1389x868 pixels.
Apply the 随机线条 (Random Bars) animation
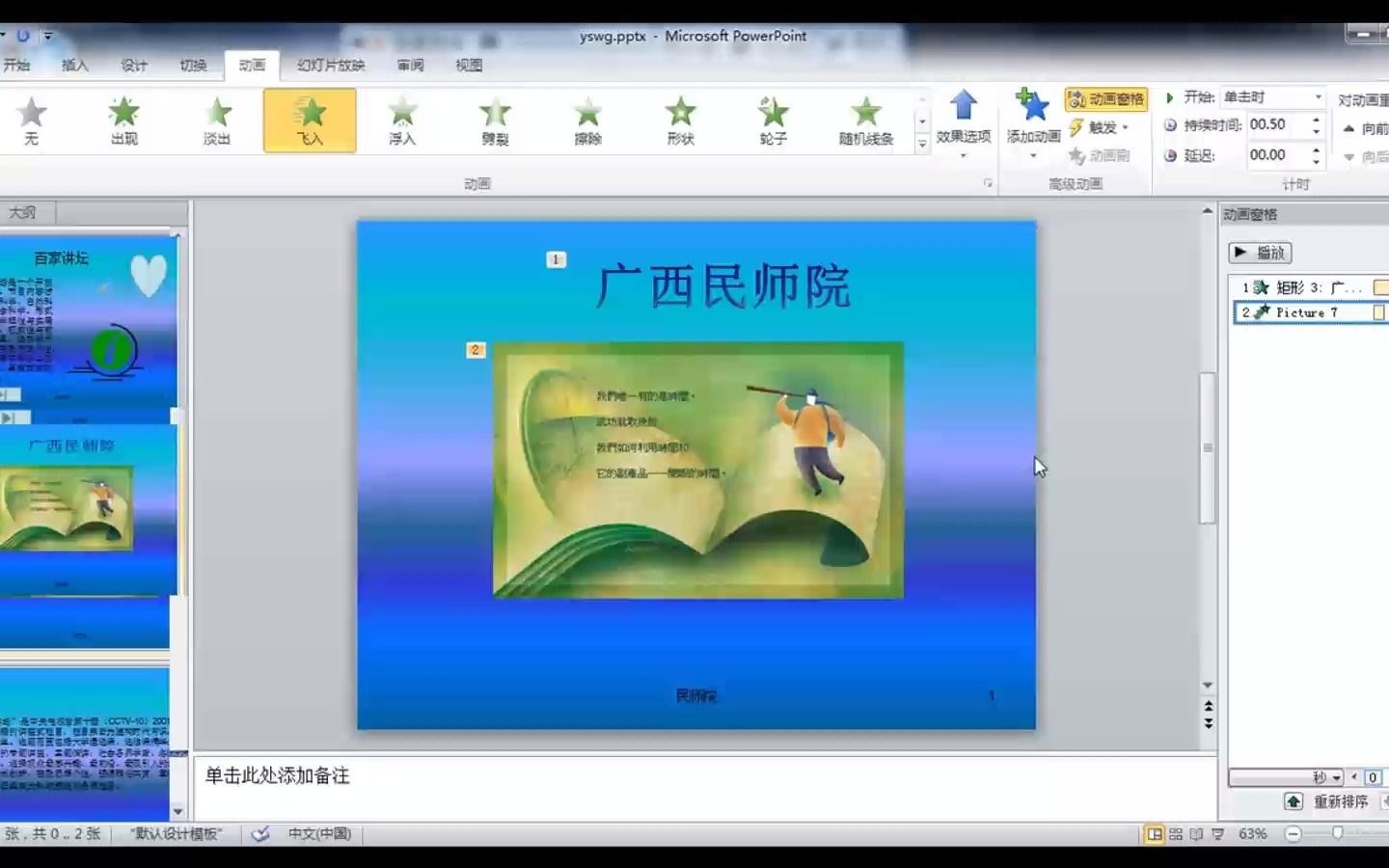(x=866, y=121)
